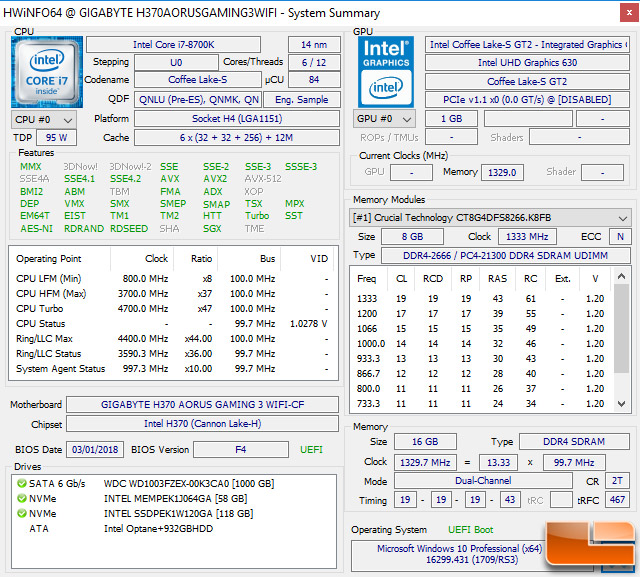640x577 pixels.
Task: Click the memory timings scrollbar up arrow
Action: 622,276
